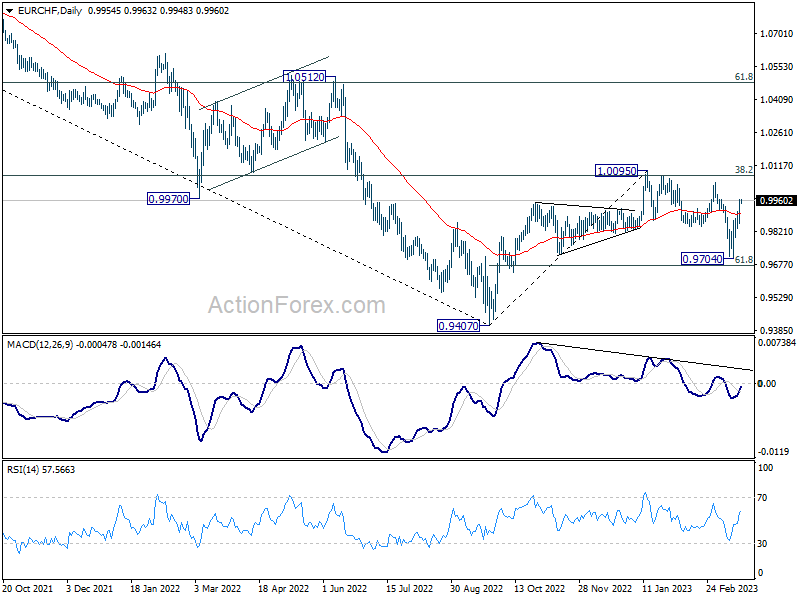Click the 1.07010 price axis value
The height and width of the screenshot is (600, 800).
776,34
